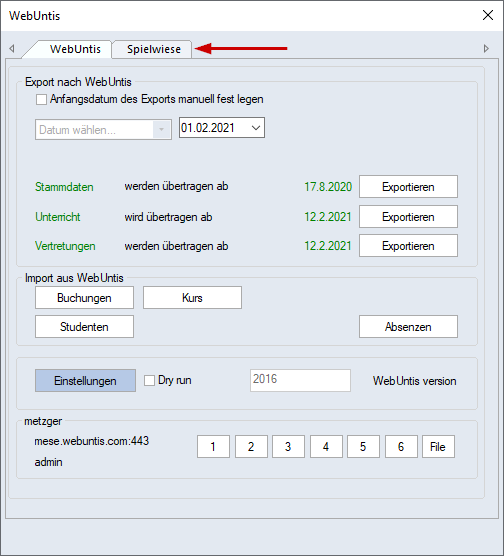The height and width of the screenshot is (556, 504).
Task: Select profile button 6
Action: [401, 446]
